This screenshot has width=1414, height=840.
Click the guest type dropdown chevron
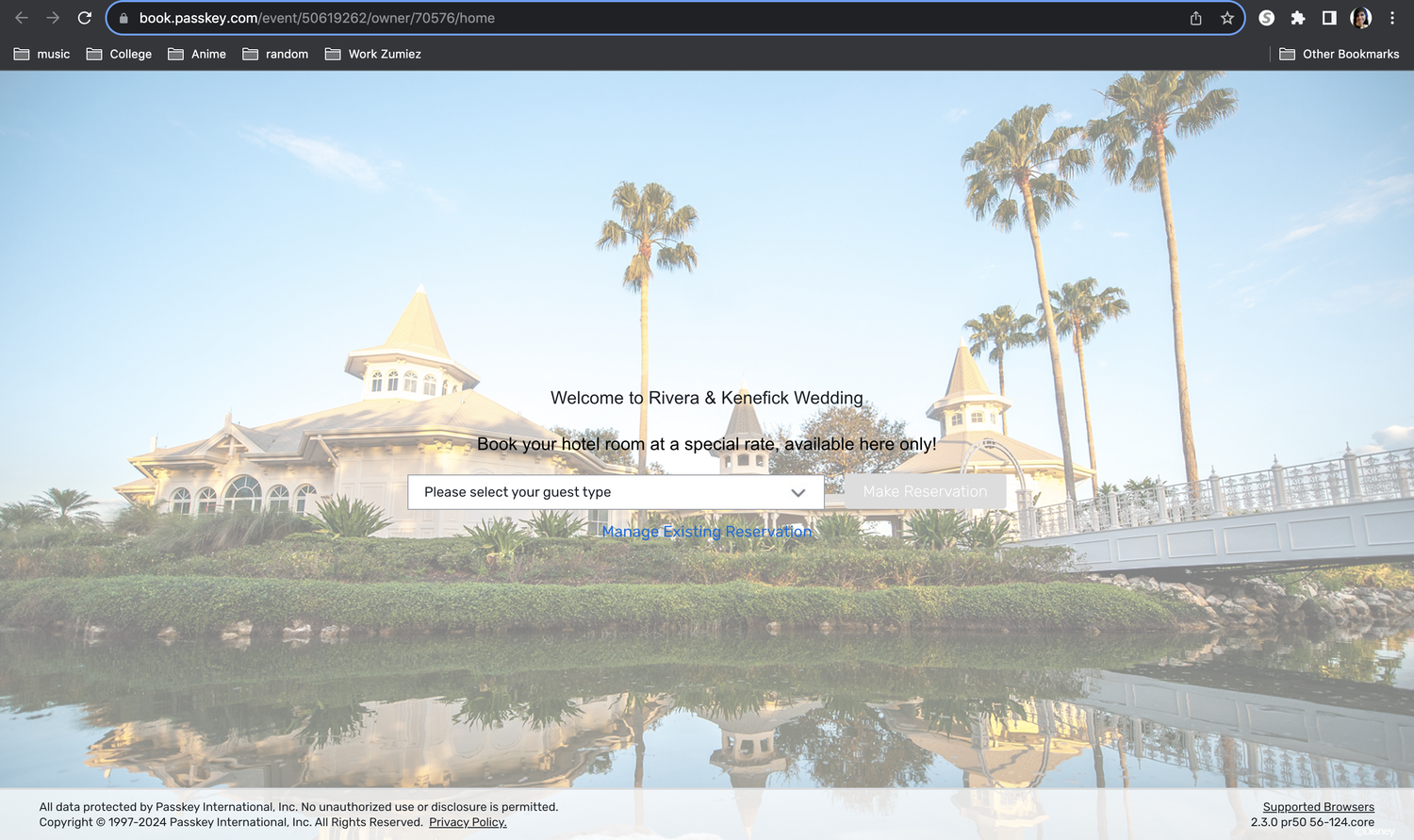coord(798,492)
